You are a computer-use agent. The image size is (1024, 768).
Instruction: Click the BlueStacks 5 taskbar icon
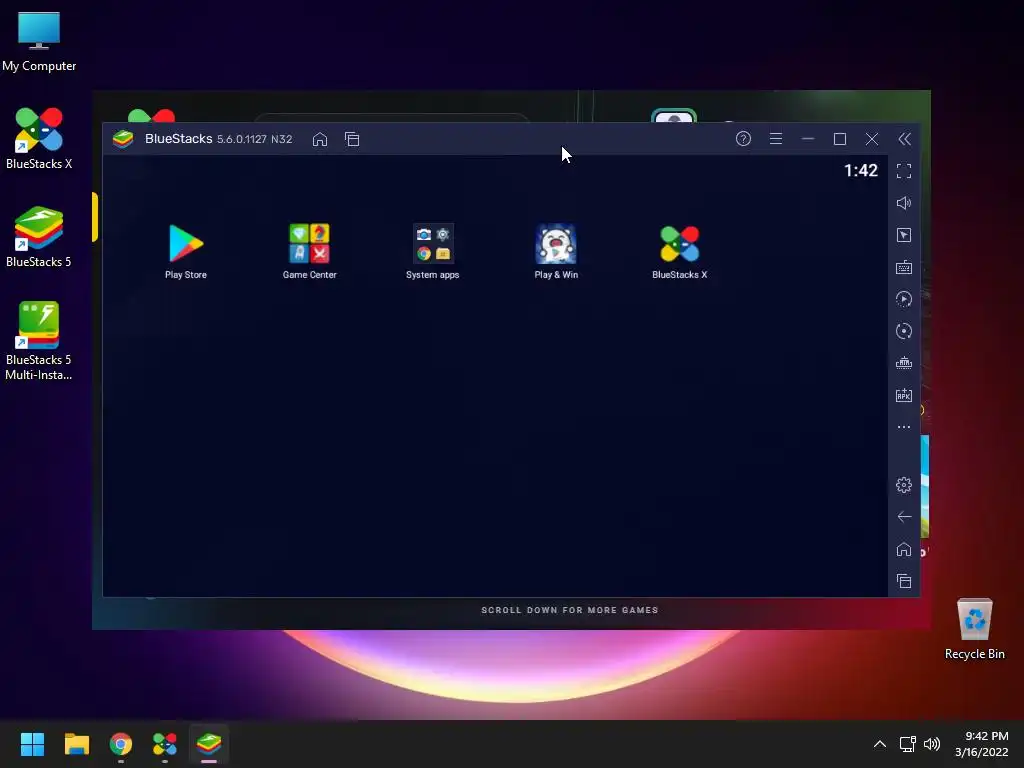tap(209, 744)
